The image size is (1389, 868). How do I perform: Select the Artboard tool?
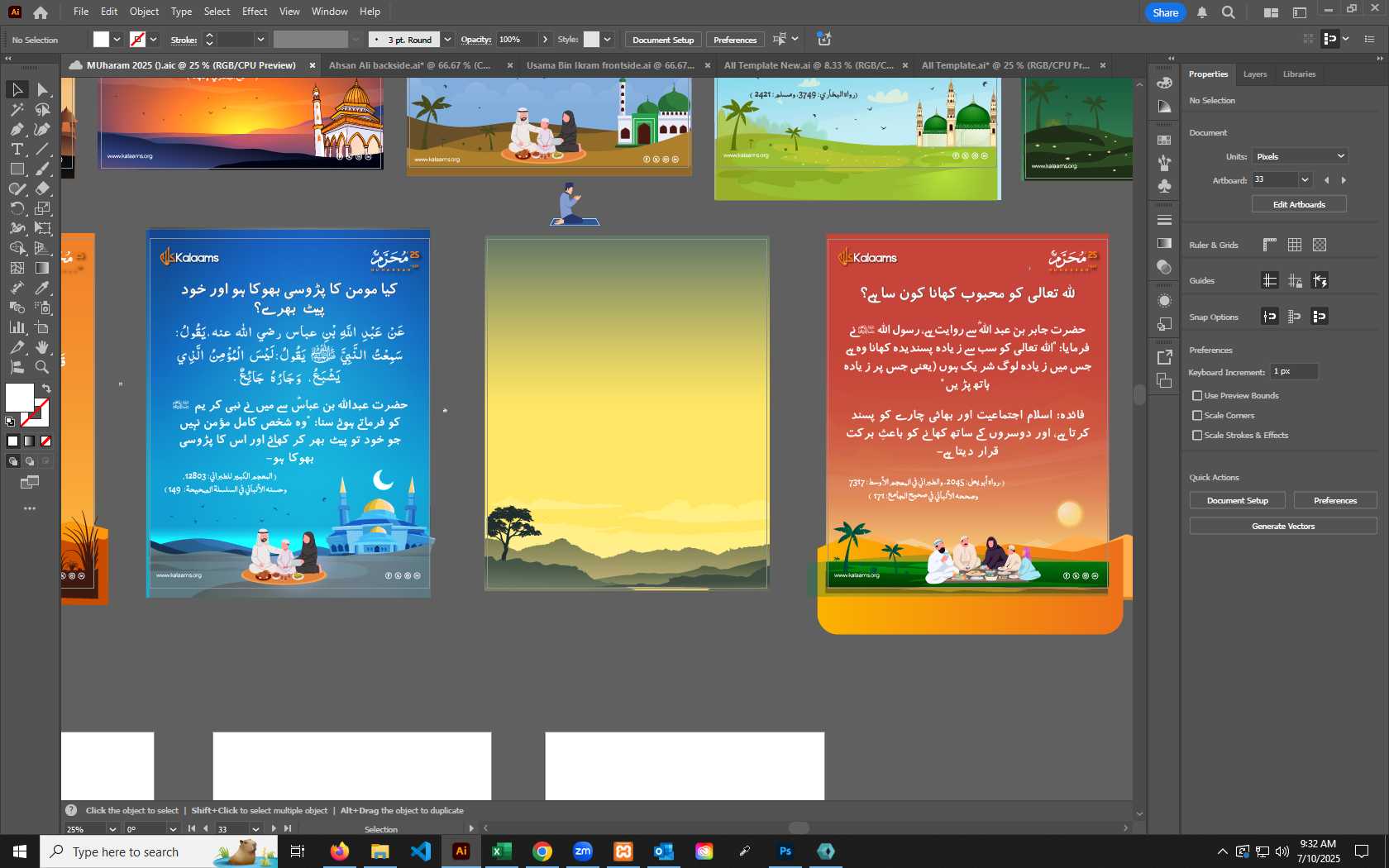point(43,327)
